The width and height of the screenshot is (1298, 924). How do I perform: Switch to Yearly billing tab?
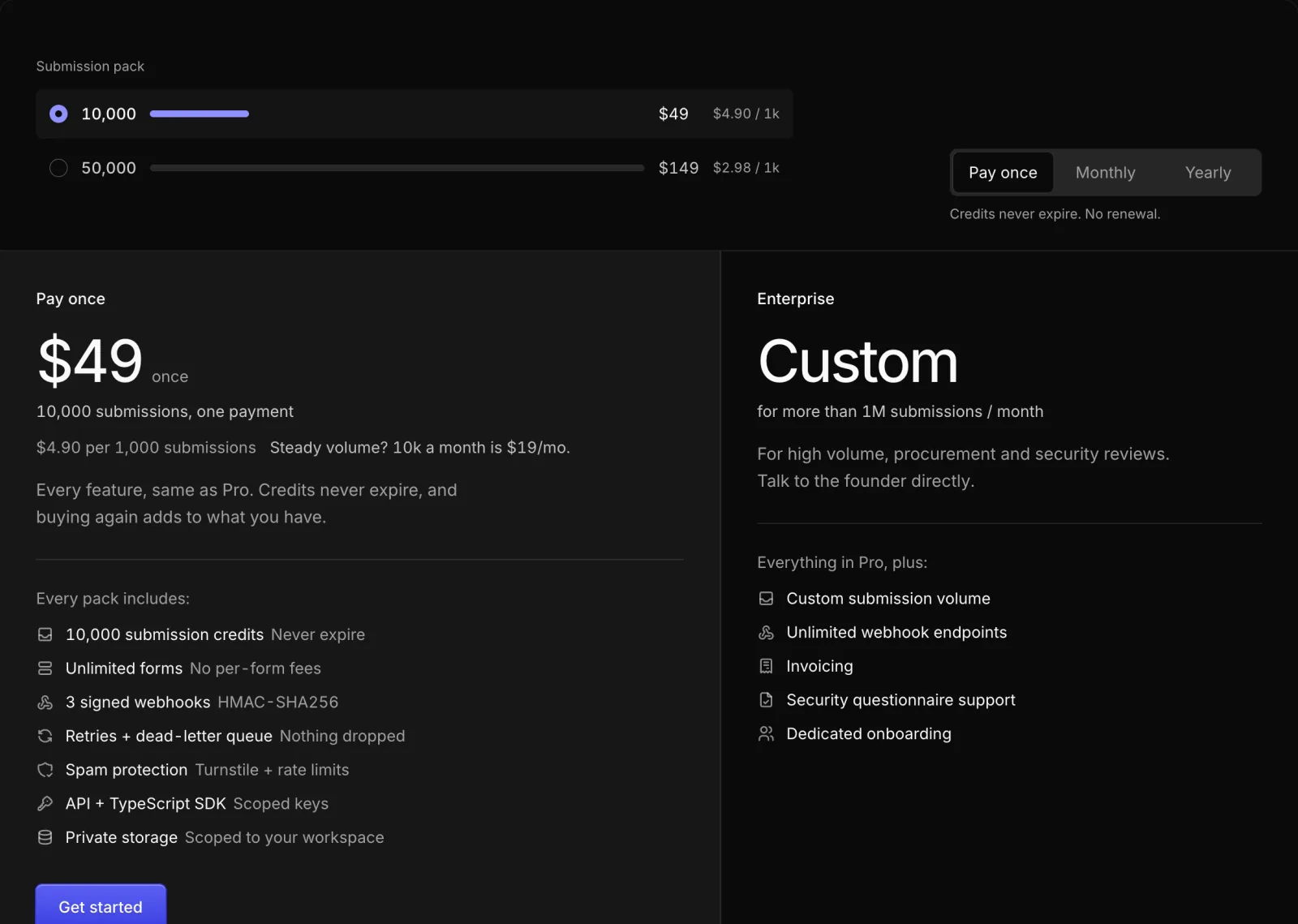click(x=1207, y=173)
